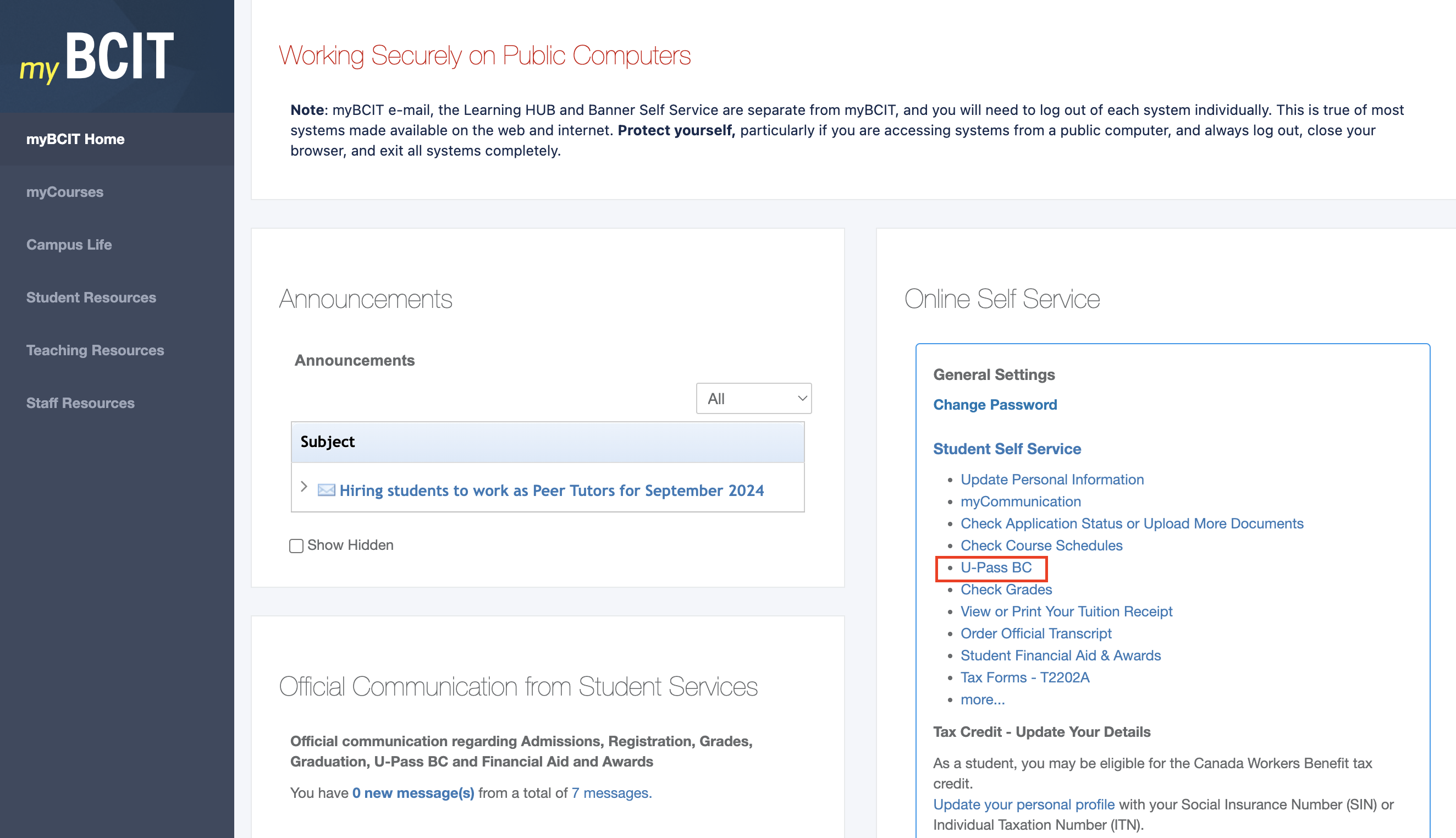Open the All announcements filter dropdown
The width and height of the screenshot is (1456, 838).
click(753, 398)
